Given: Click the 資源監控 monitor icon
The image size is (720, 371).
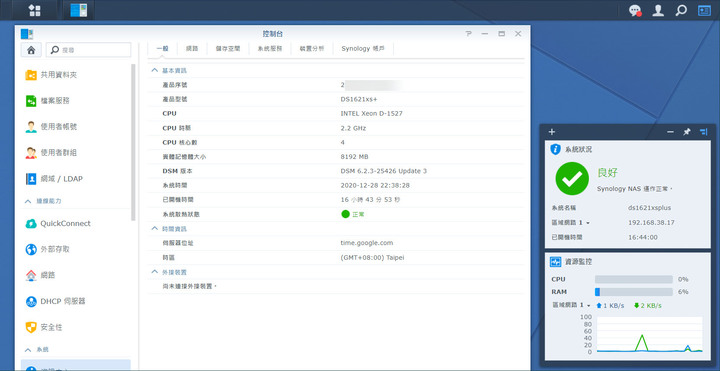Looking at the screenshot, I should pos(556,262).
